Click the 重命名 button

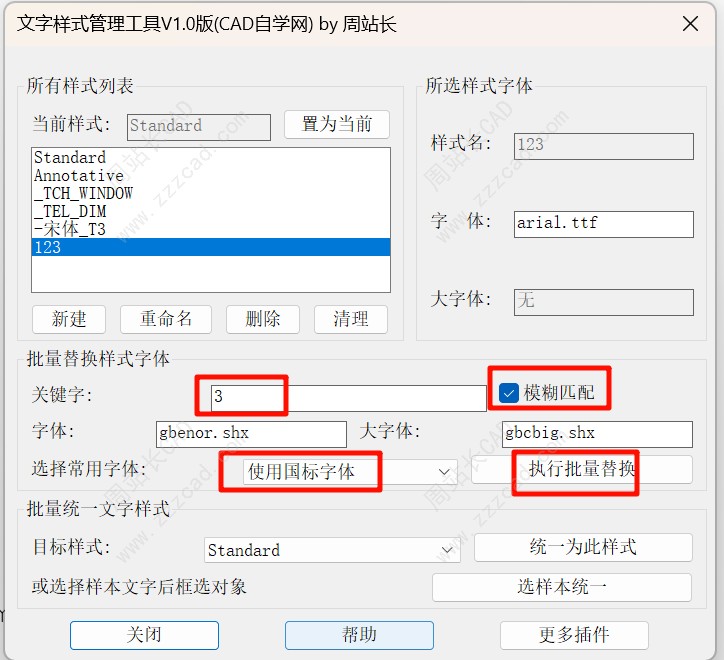(166, 319)
